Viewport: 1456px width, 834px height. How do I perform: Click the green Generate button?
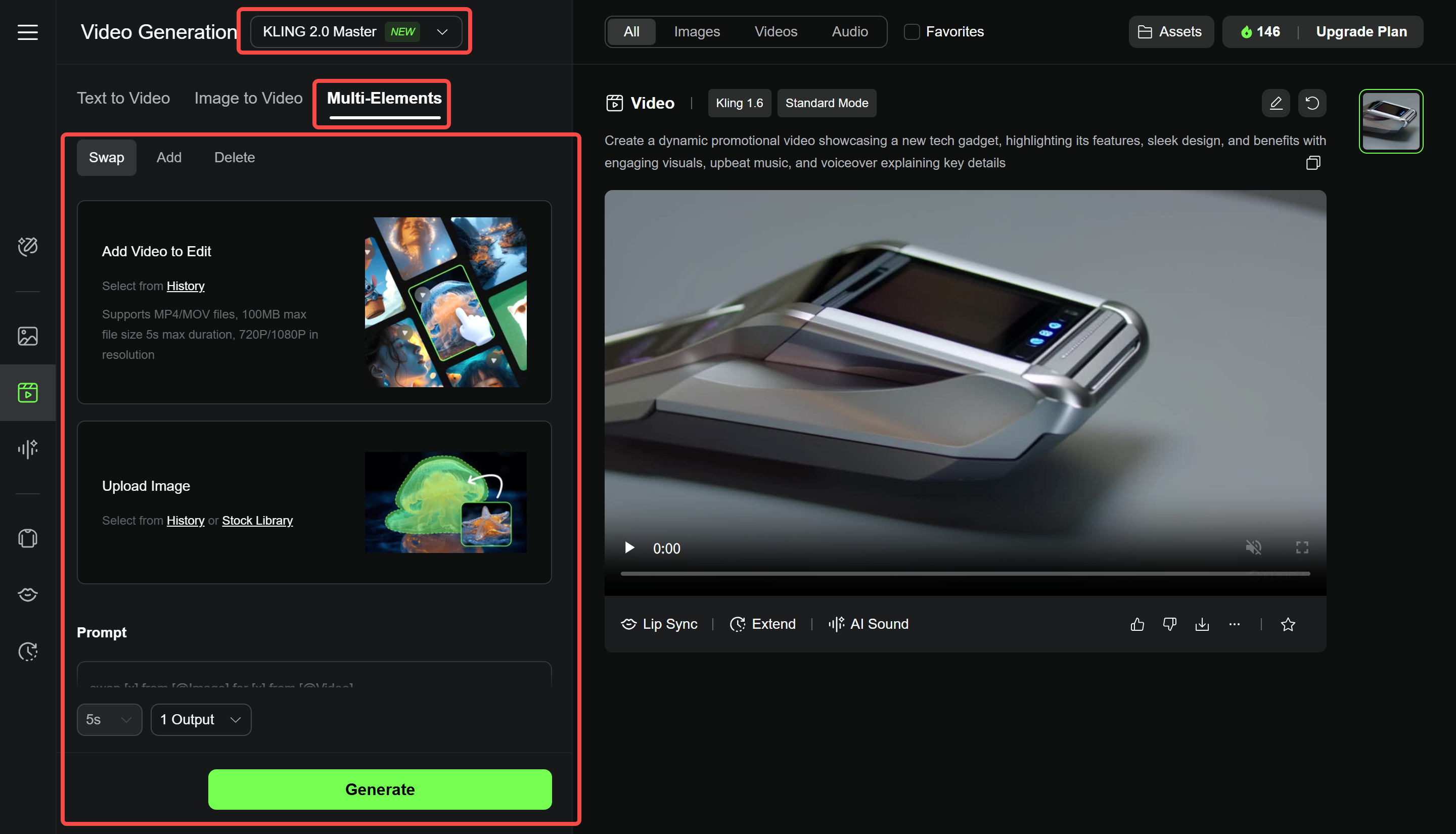[380, 790]
